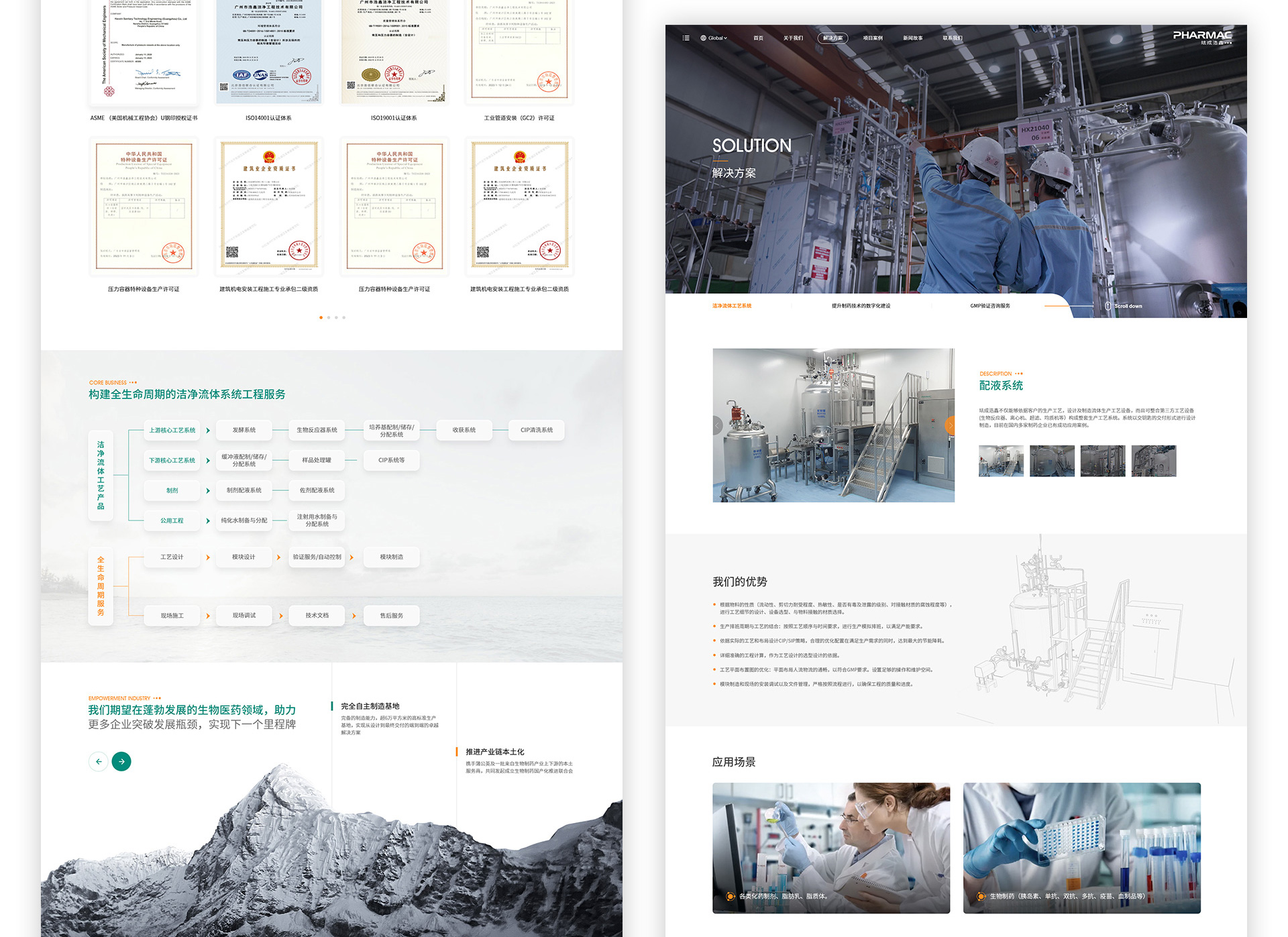Viewport: 1288px width, 937px height.
Task: Open the first 配液系统 thumbnail image
Action: [1001, 461]
